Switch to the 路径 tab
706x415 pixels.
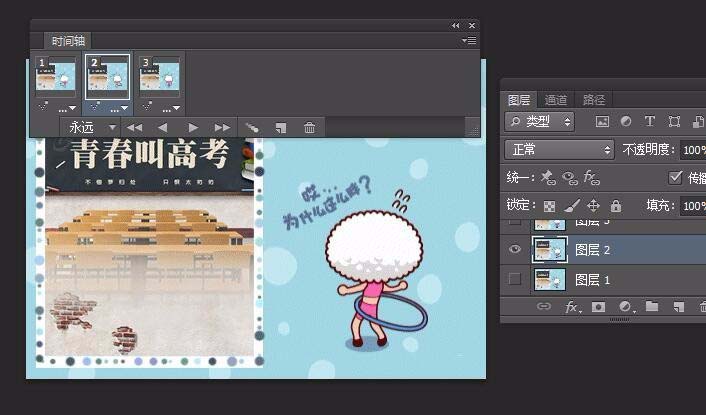593,99
